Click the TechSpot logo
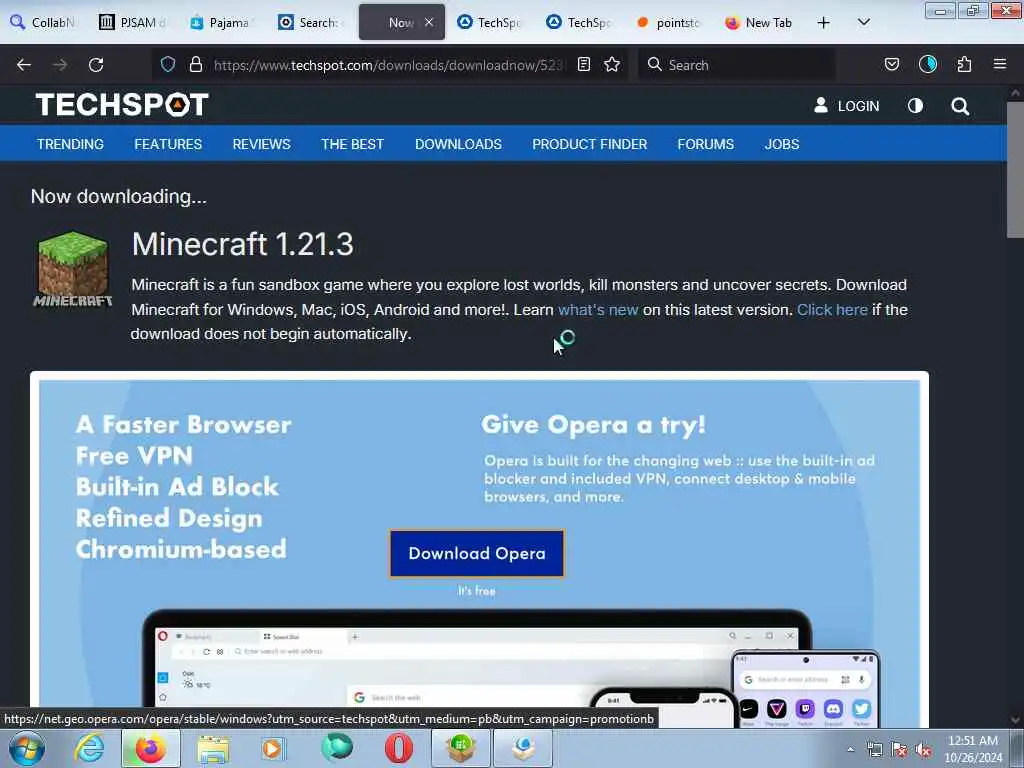Screen dimensions: 1024x768 [122, 104]
